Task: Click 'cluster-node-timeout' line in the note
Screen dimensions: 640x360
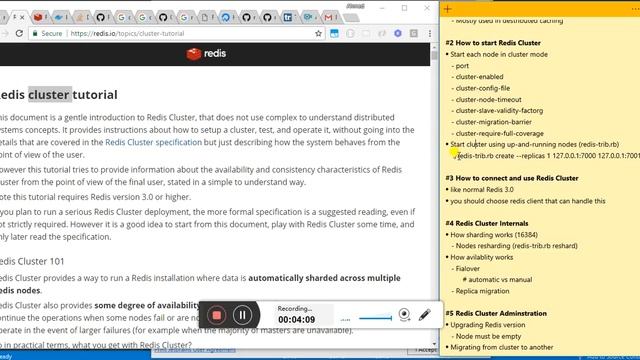Action: click(x=488, y=100)
